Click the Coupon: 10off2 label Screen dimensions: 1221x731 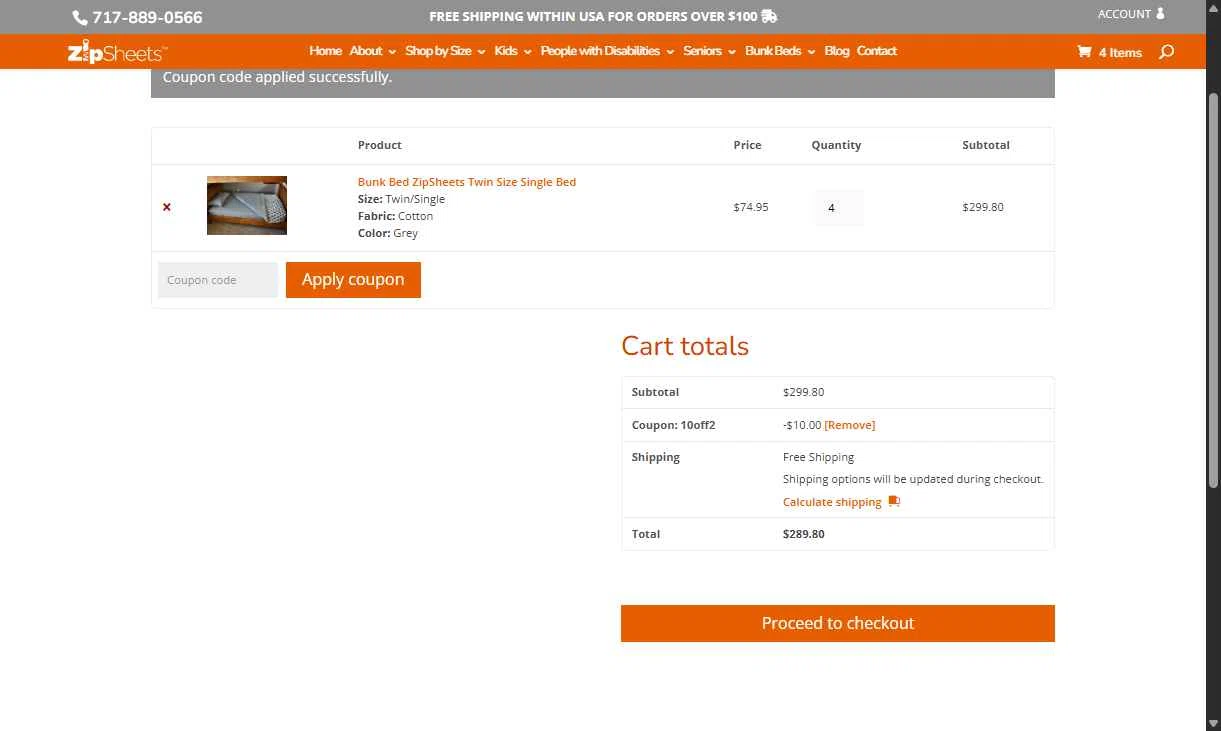[x=673, y=425]
